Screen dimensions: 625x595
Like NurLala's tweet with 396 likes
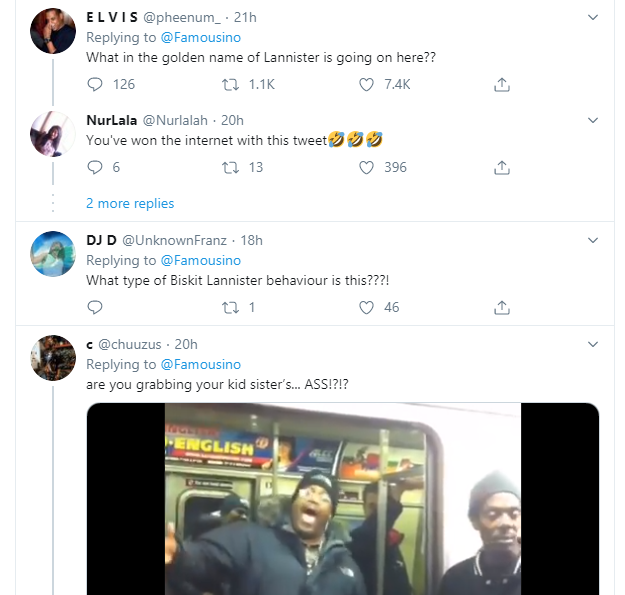tap(366, 167)
